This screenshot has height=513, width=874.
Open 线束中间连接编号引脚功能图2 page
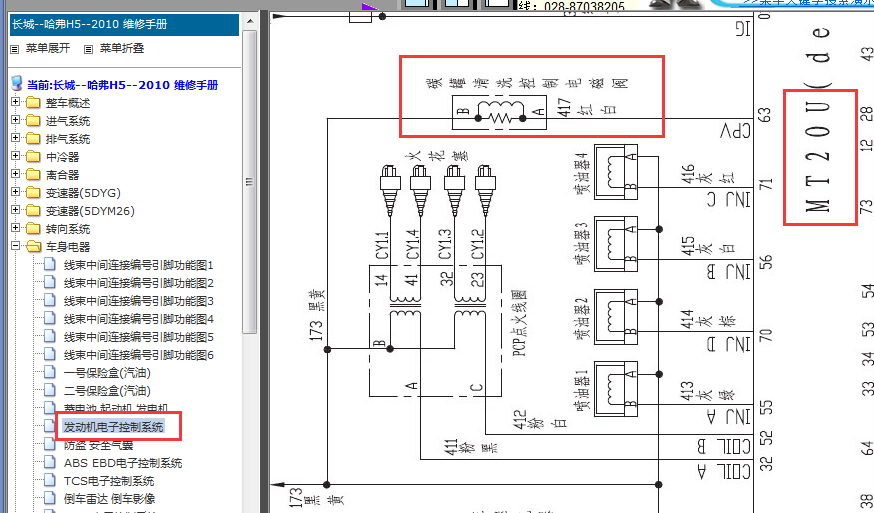click(x=139, y=283)
